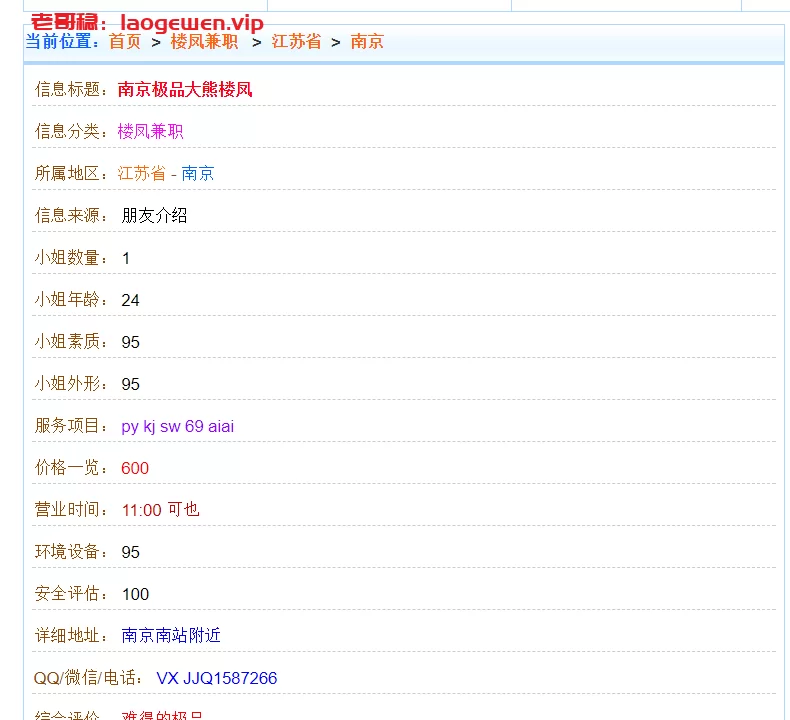Click 南京 in the 所属地区 row

tap(198, 173)
